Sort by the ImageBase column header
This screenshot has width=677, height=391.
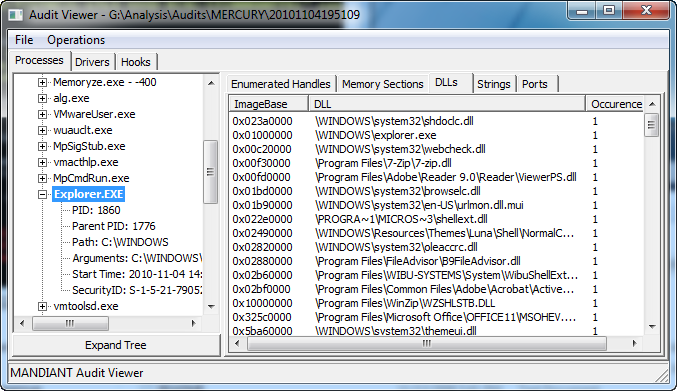click(269, 104)
